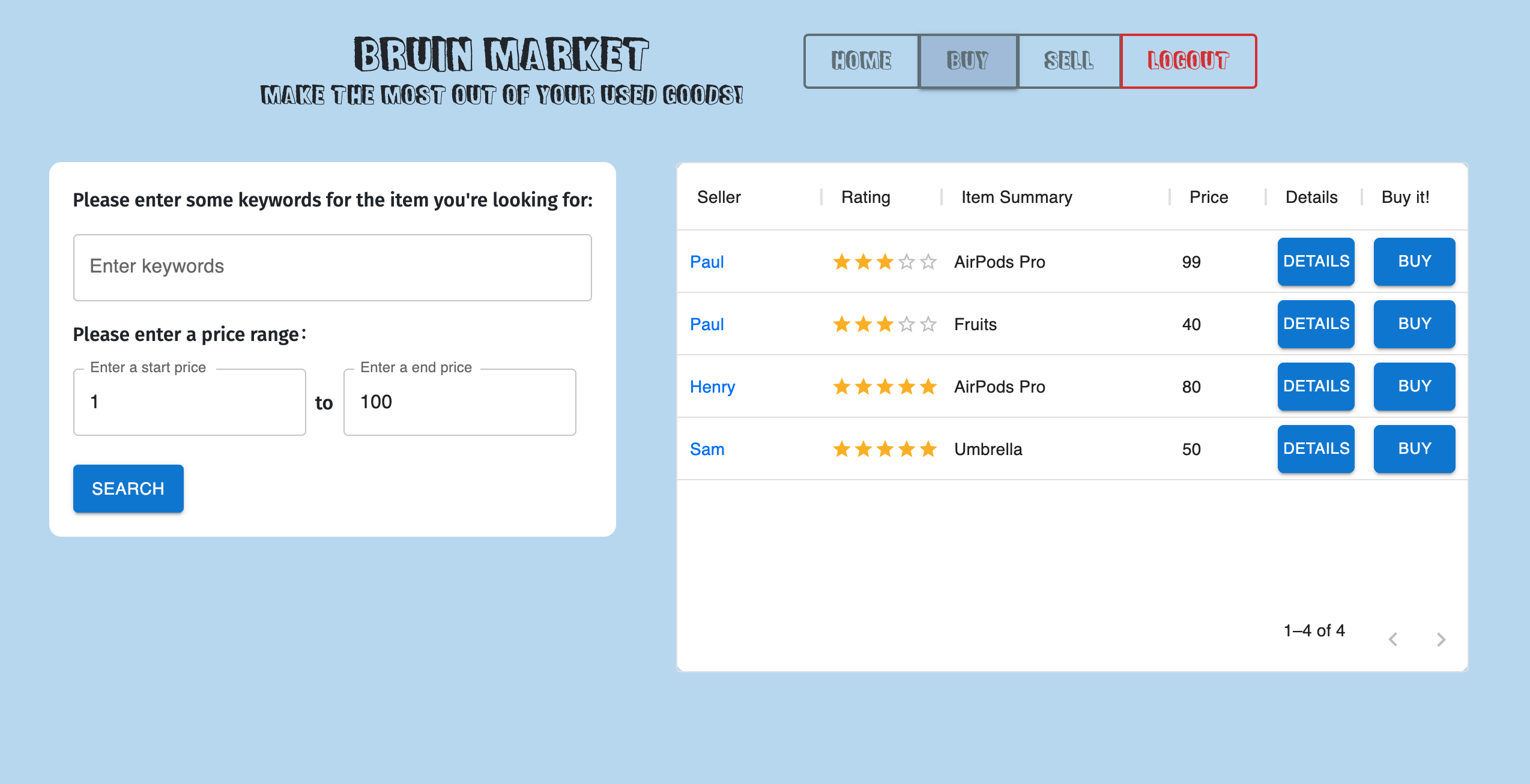View details for Umbrella item
The height and width of the screenshot is (784, 1530).
(x=1316, y=448)
